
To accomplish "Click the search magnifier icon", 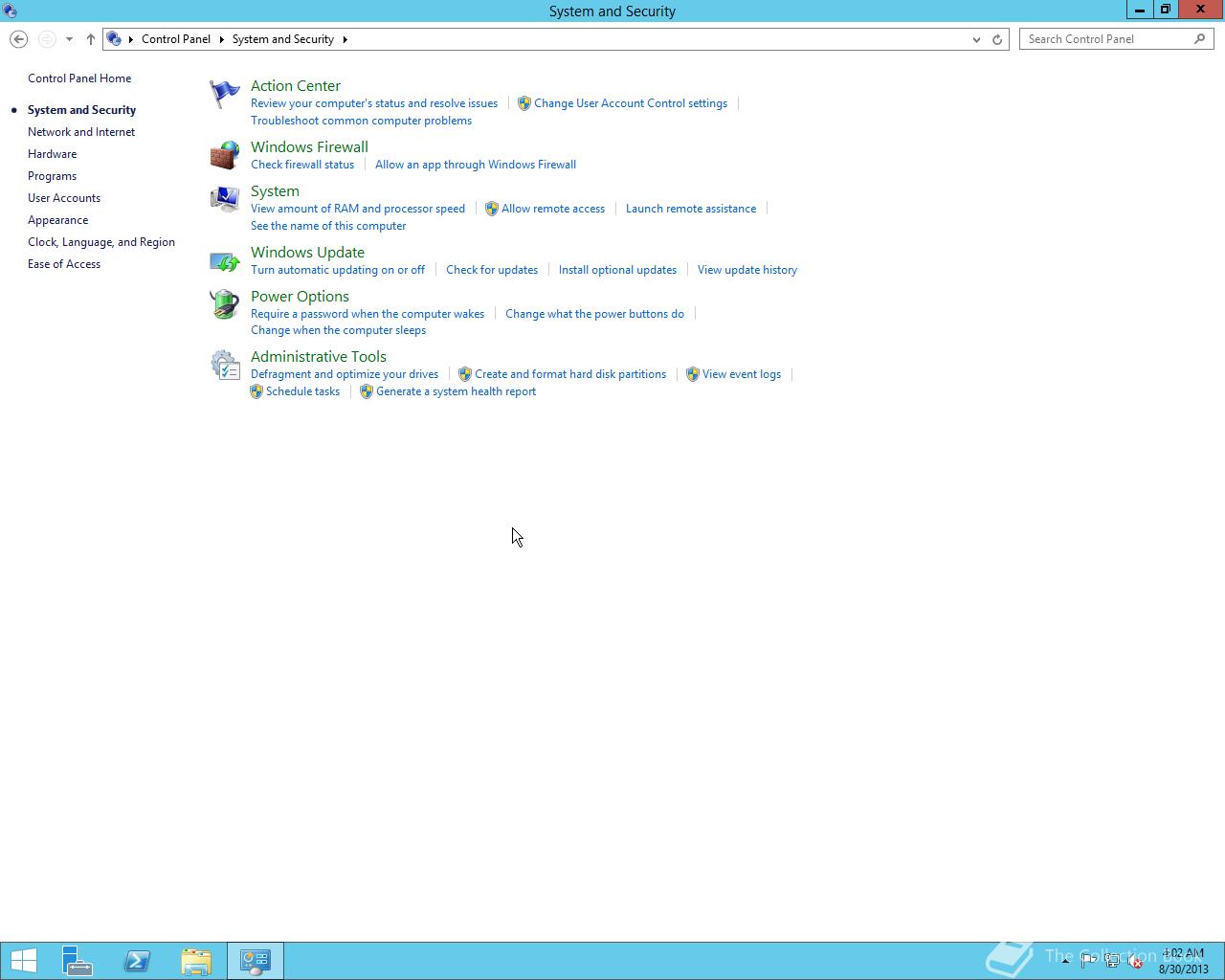I will coord(1200,39).
